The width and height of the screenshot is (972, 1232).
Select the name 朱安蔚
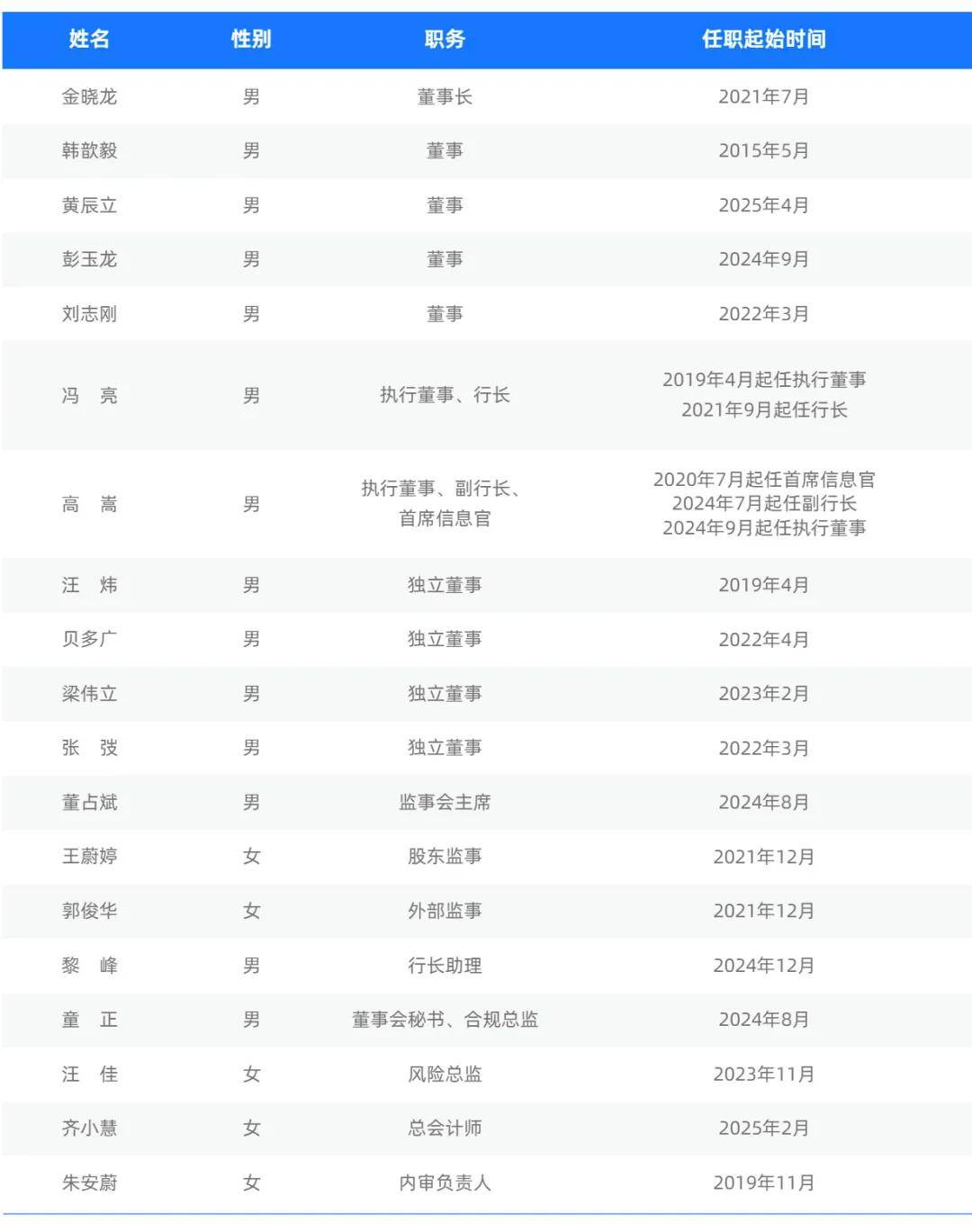(x=89, y=1183)
